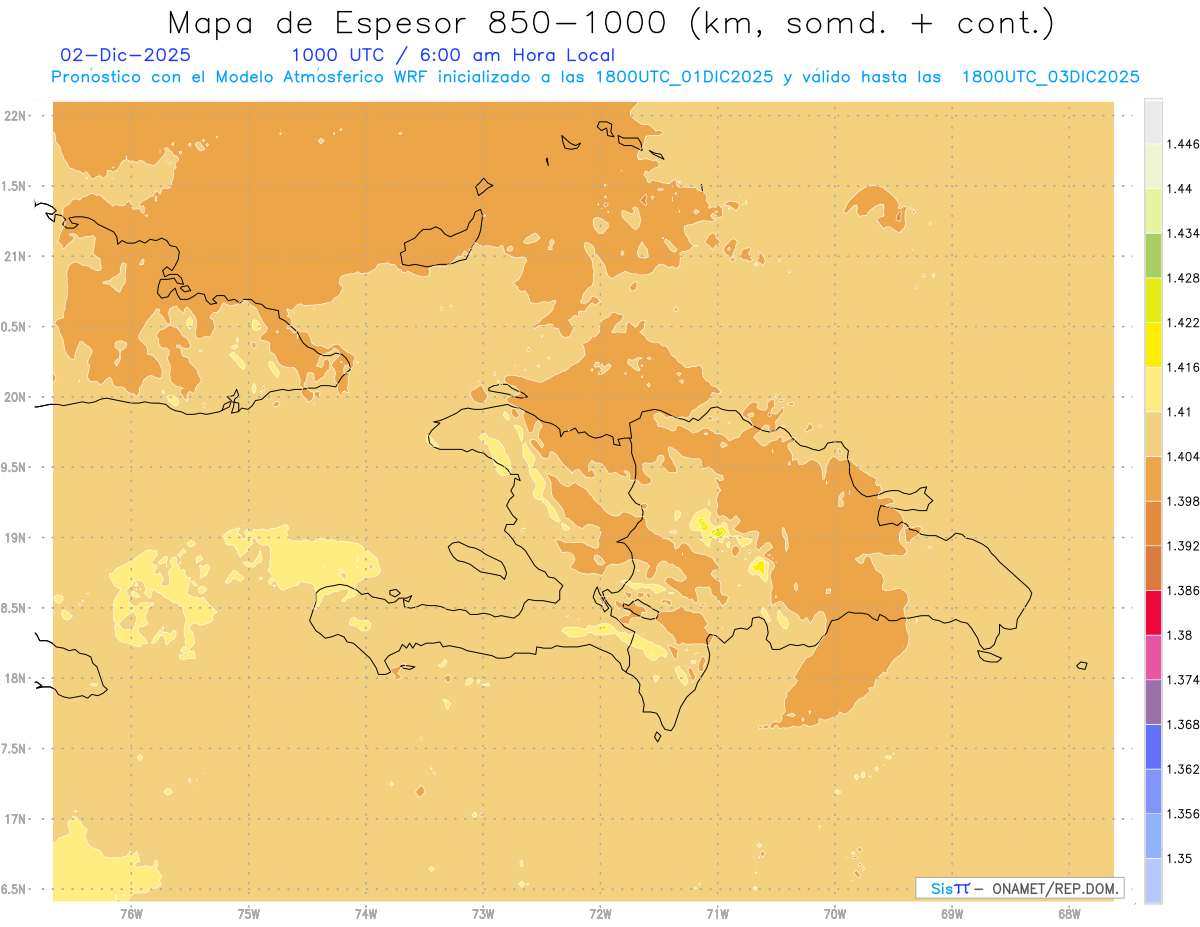The width and height of the screenshot is (1200, 927).
Task: Click the "70W" longitude axis label
Action: click(x=835, y=913)
